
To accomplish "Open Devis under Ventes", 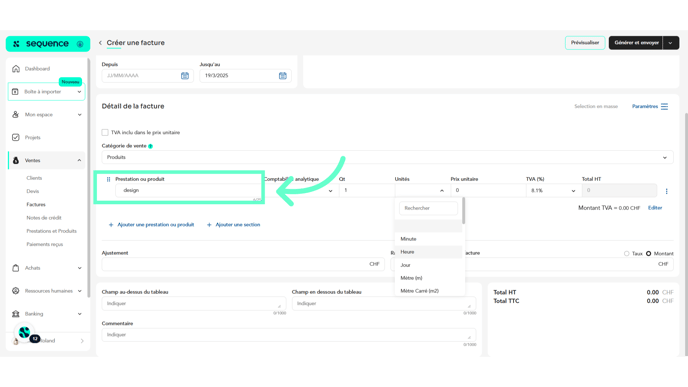I will (32, 191).
